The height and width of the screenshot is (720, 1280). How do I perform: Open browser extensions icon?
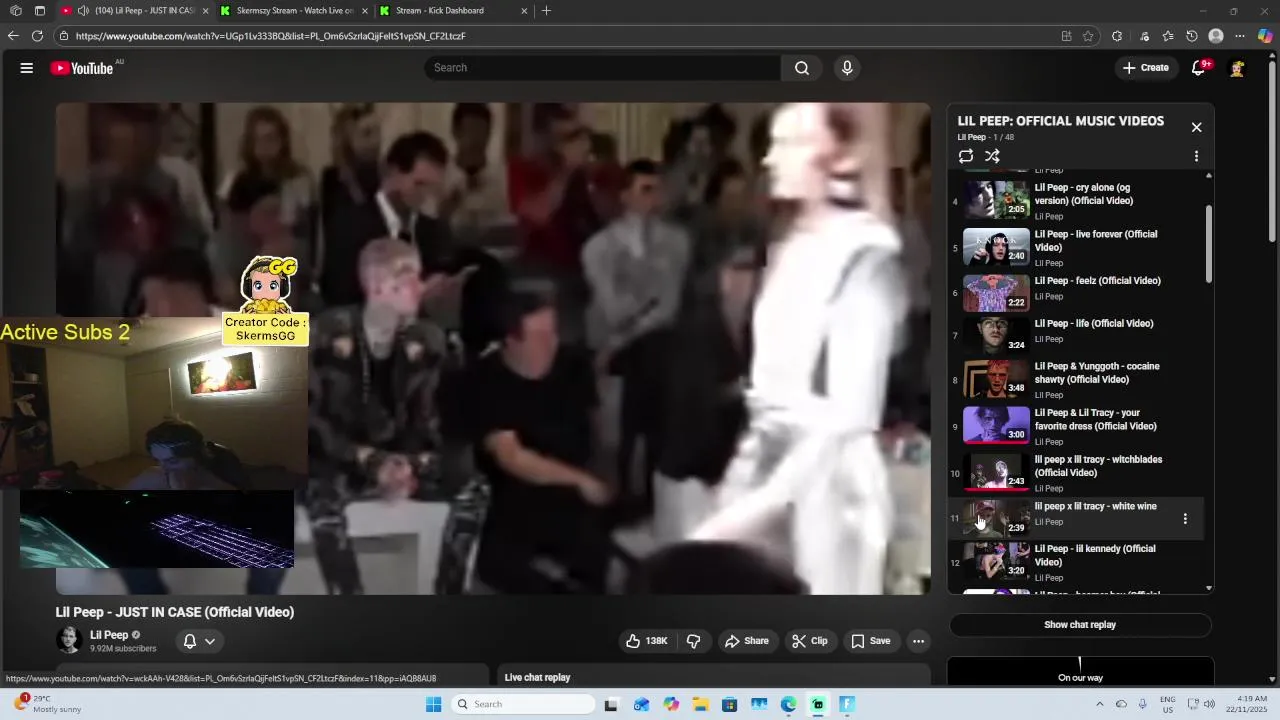click(1117, 36)
